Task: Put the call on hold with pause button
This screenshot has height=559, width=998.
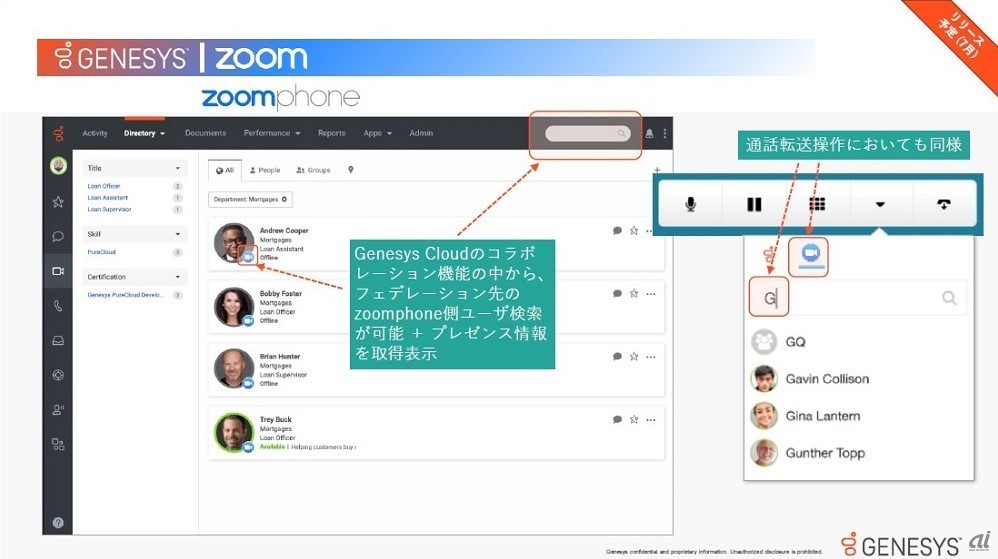Action: coord(754,204)
